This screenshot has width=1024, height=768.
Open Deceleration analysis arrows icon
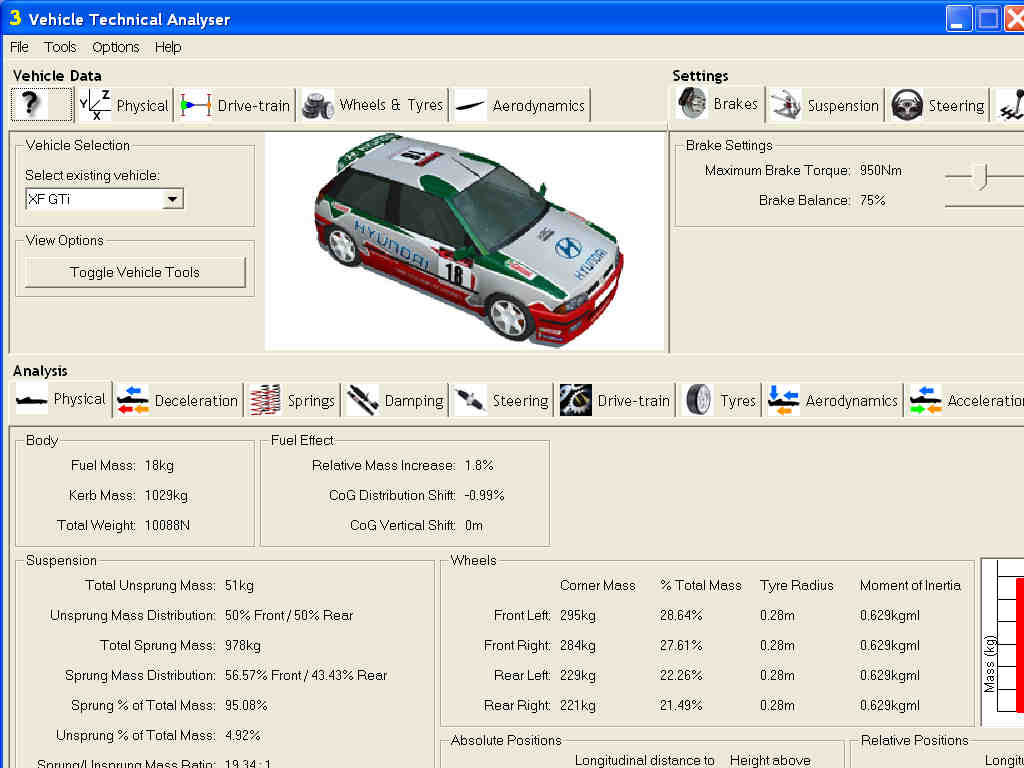pos(133,400)
